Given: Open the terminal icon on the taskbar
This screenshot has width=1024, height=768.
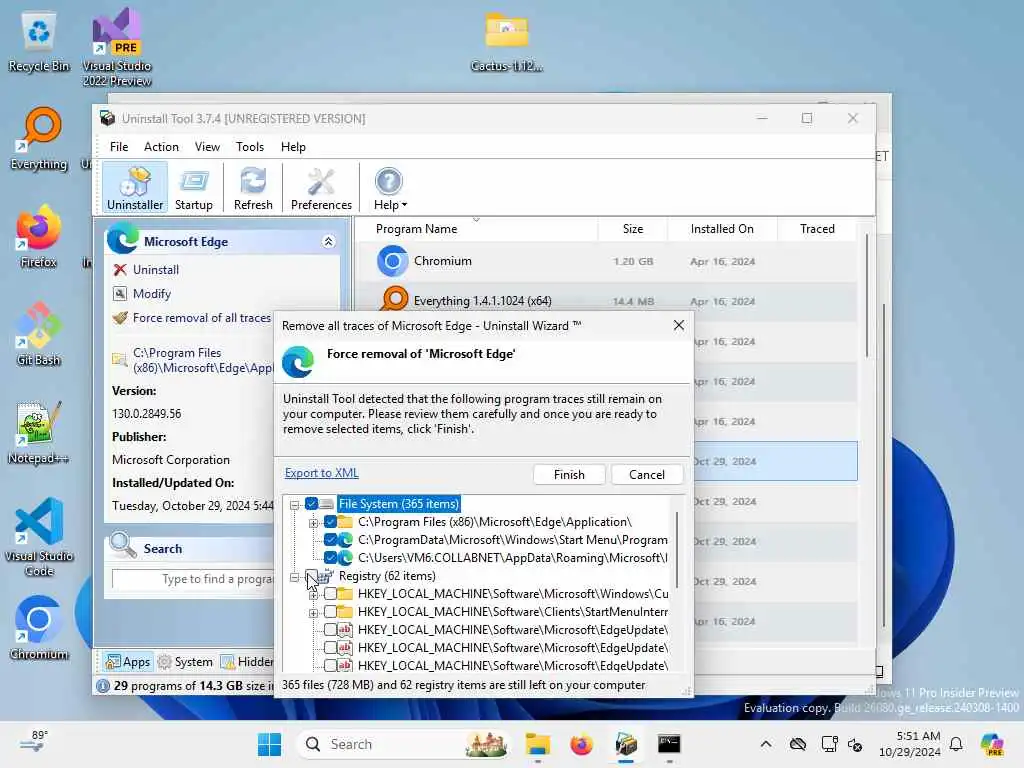Looking at the screenshot, I should coord(669,744).
